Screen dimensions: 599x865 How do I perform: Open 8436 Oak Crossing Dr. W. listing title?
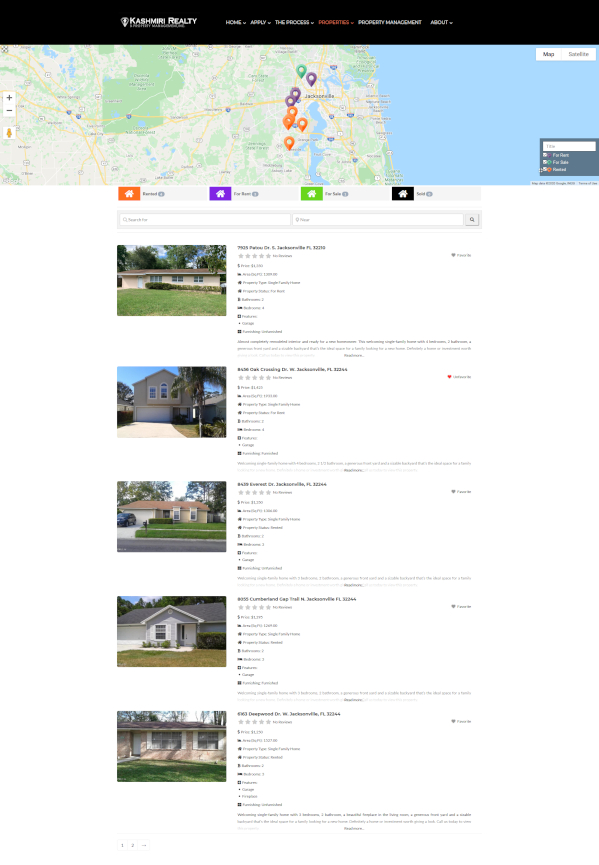point(292,370)
